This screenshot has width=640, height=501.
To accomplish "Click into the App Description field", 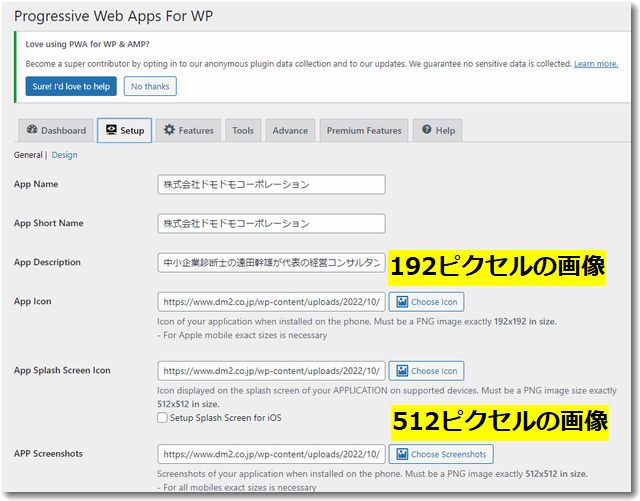I will pyautogui.click(x=271, y=263).
